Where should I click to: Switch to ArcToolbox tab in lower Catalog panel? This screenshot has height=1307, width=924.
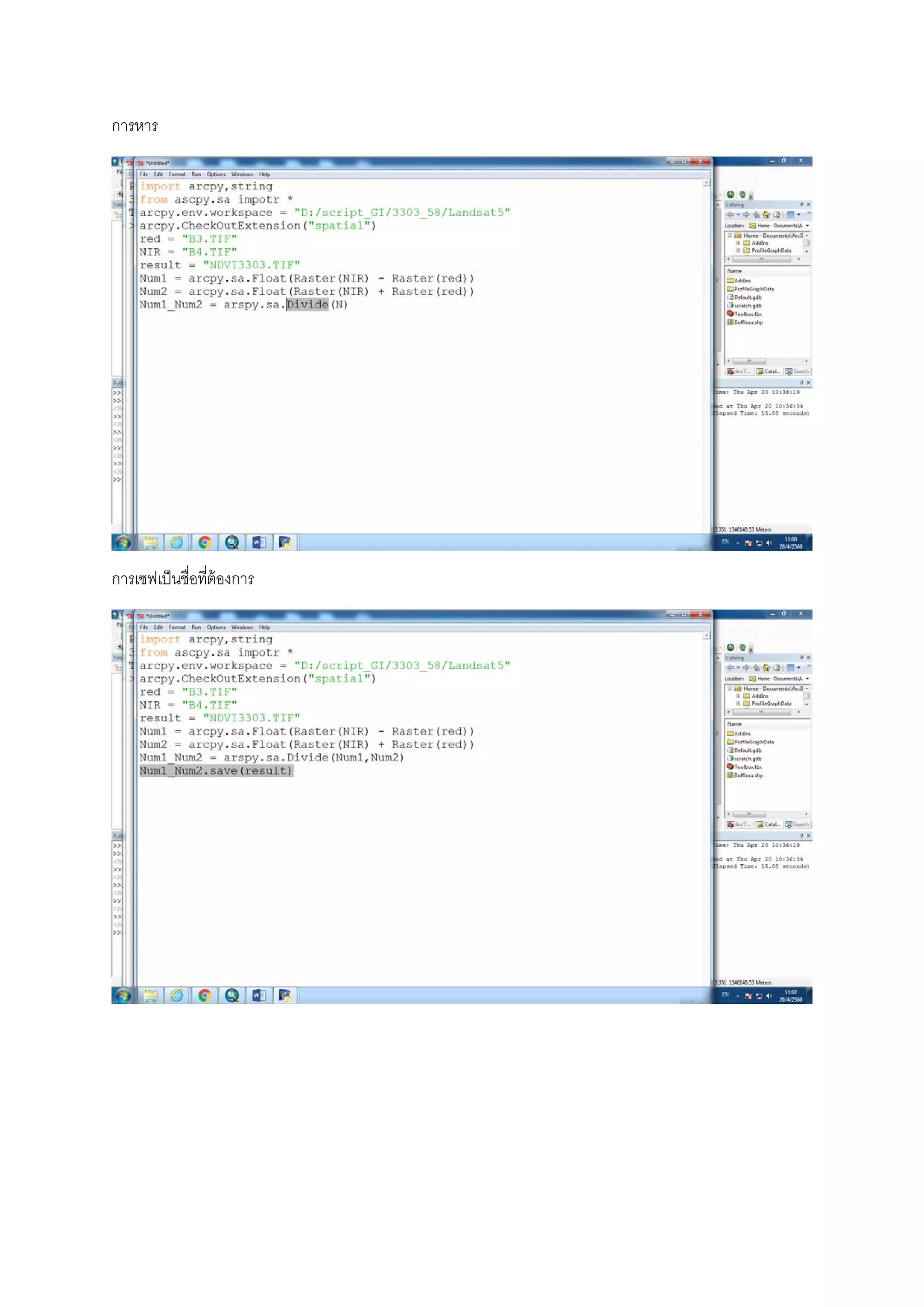pyautogui.click(x=739, y=824)
